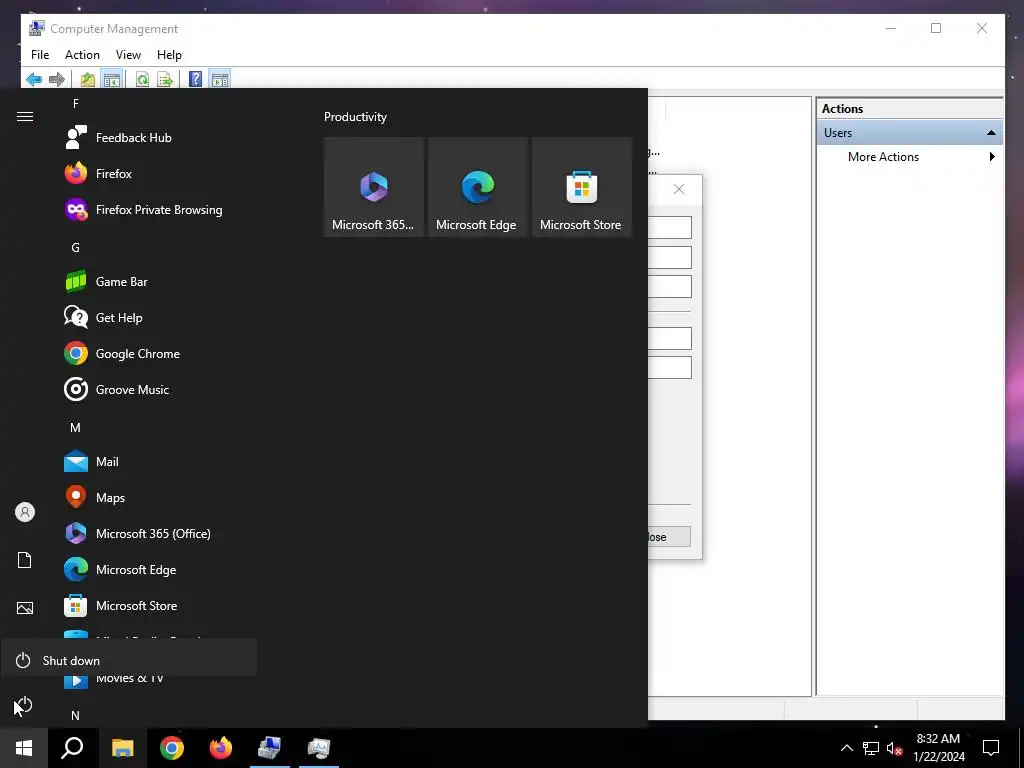Click the Power icon in Start sidebar
1024x768 pixels.
tap(25, 705)
